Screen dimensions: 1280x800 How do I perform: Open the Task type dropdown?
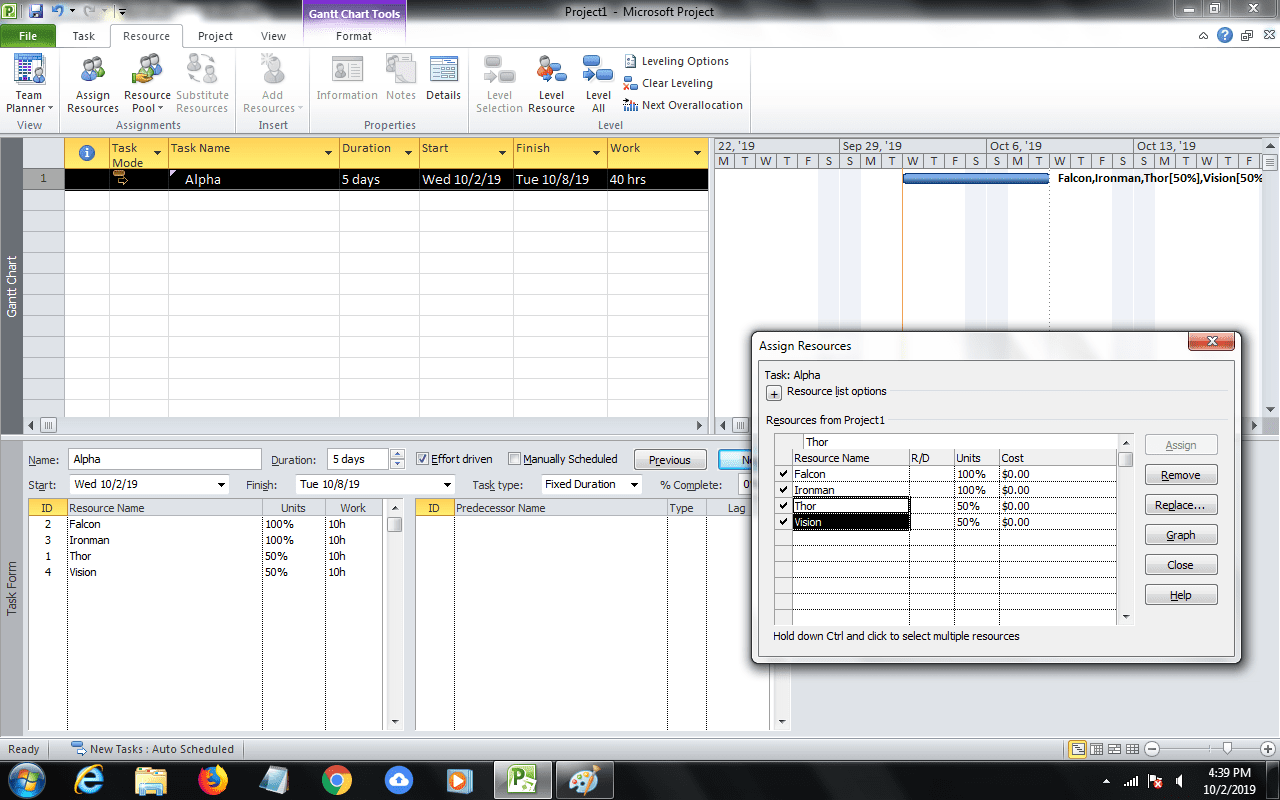pyautogui.click(x=634, y=484)
